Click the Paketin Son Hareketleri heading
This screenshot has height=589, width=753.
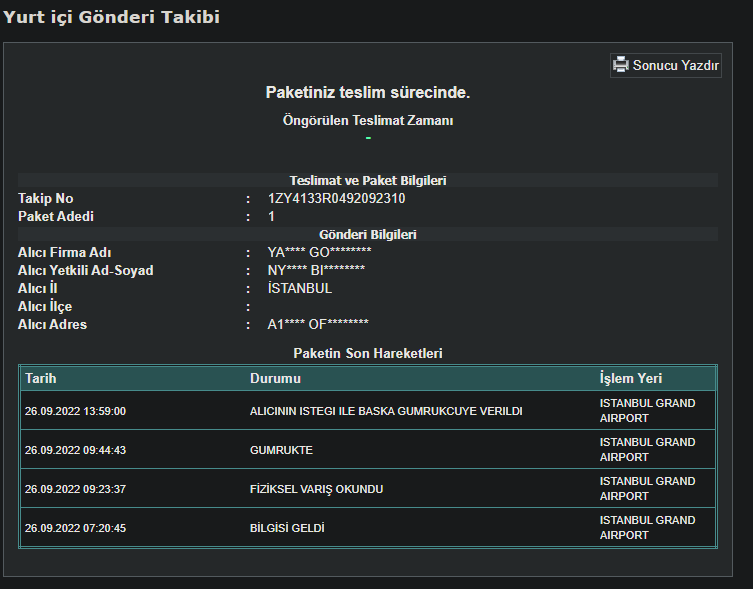368,353
